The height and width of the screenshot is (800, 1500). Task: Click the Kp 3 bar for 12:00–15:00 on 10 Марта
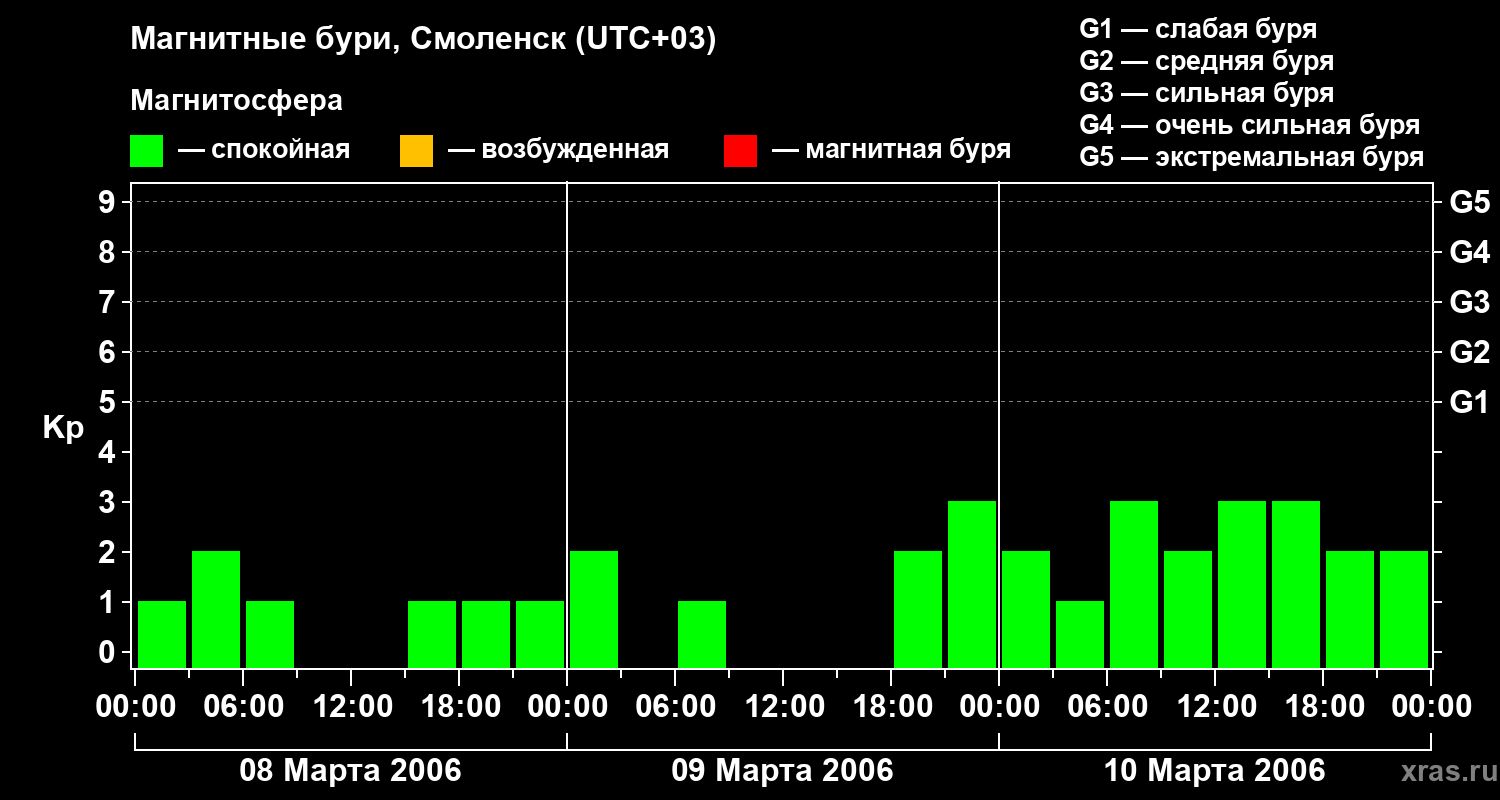1242,584
